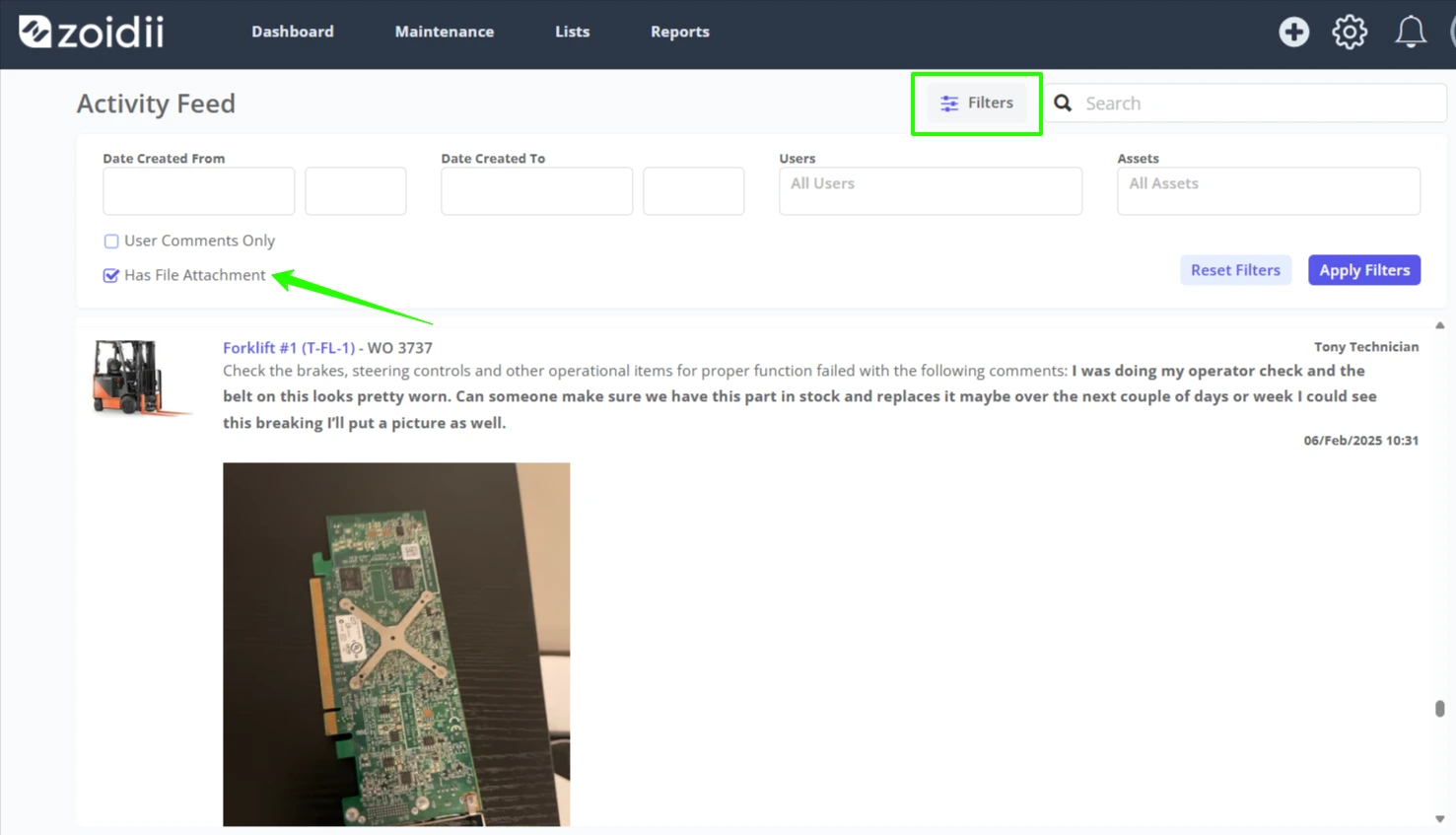1456x835 pixels.
Task: Open the All Assets dropdown
Action: pyautogui.click(x=1269, y=190)
